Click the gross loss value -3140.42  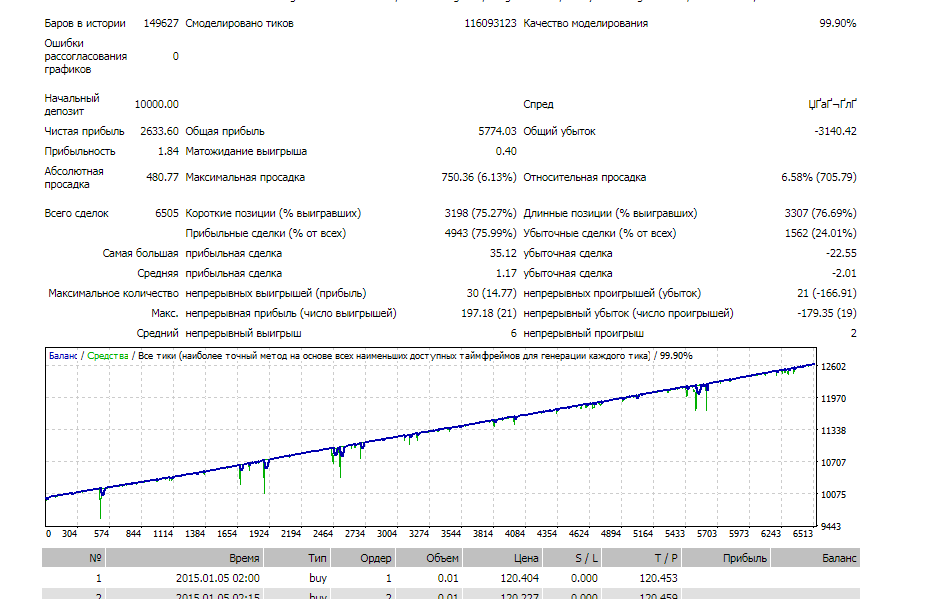[835, 131]
